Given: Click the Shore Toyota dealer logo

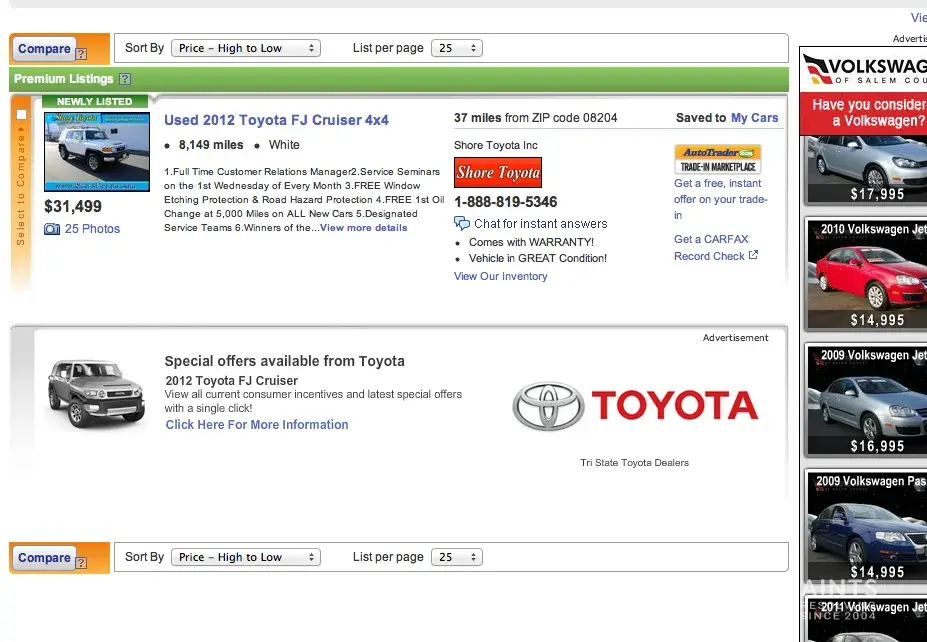Looking at the screenshot, I should 498,172.
